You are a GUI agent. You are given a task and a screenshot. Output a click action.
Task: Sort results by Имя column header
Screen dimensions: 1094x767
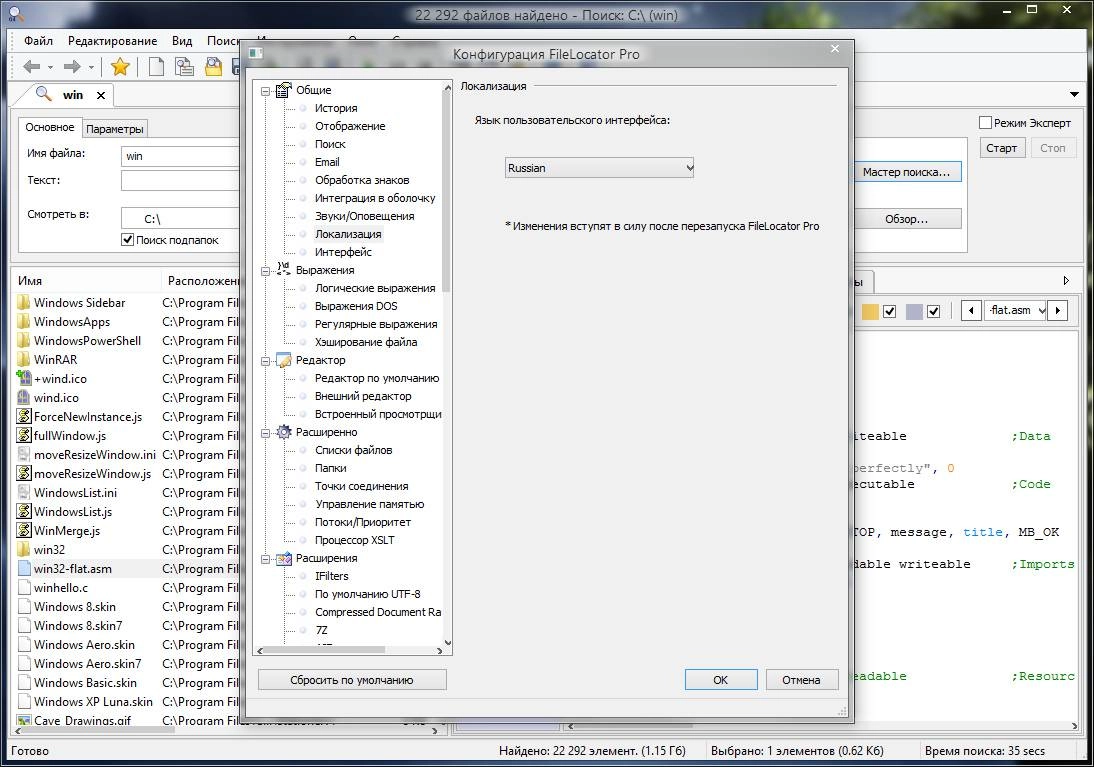85,281
